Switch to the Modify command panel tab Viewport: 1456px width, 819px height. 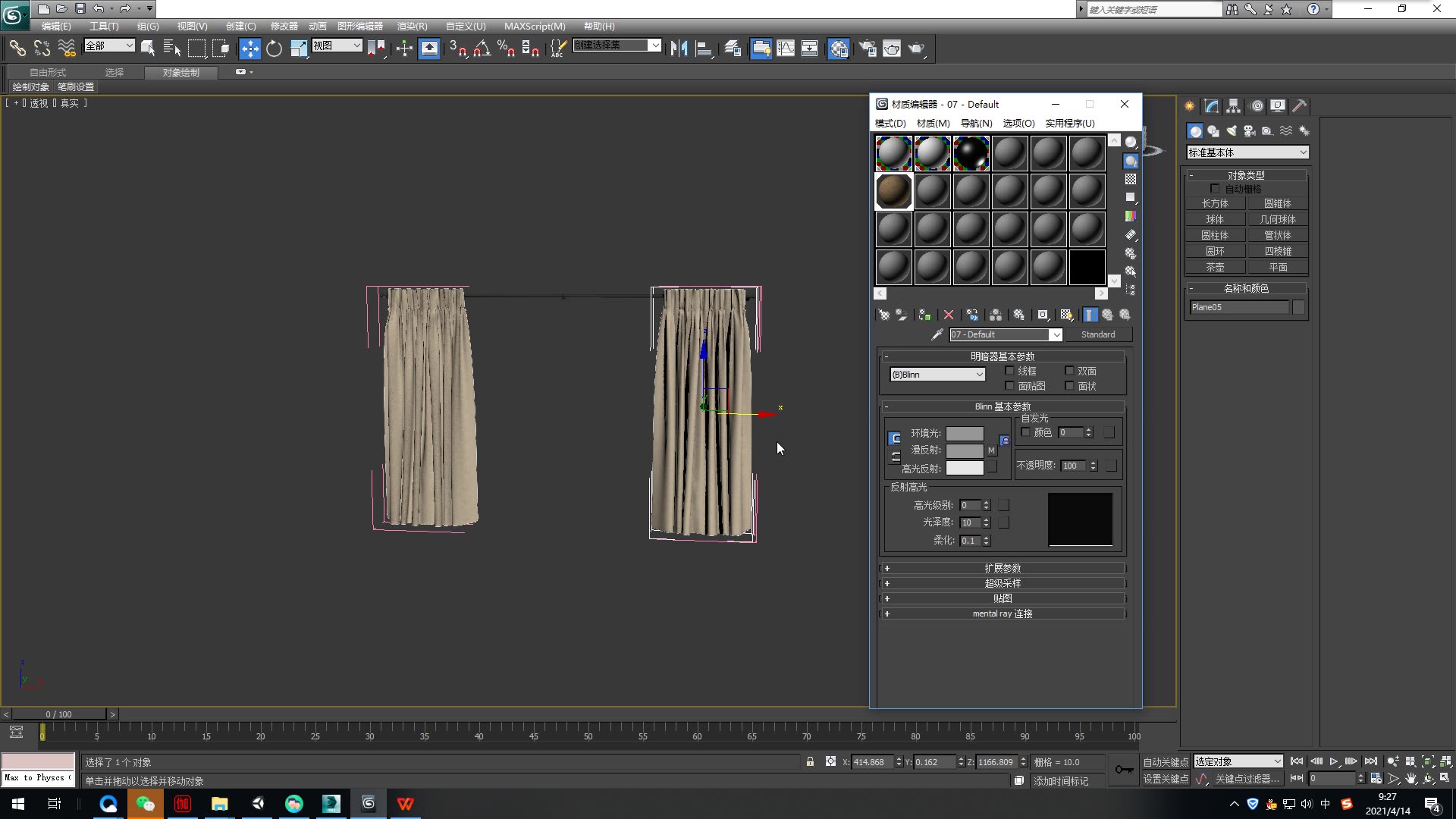point(1212,106)
